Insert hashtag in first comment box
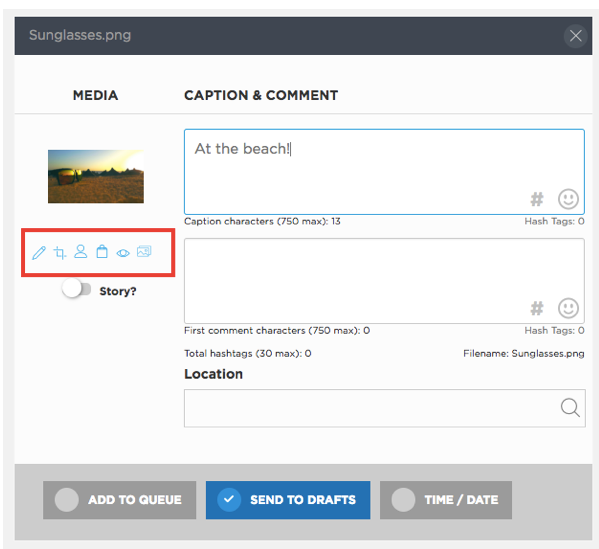The width and height of the screenshot is (599, 549). pyautogui.click(x=537, y=308)
